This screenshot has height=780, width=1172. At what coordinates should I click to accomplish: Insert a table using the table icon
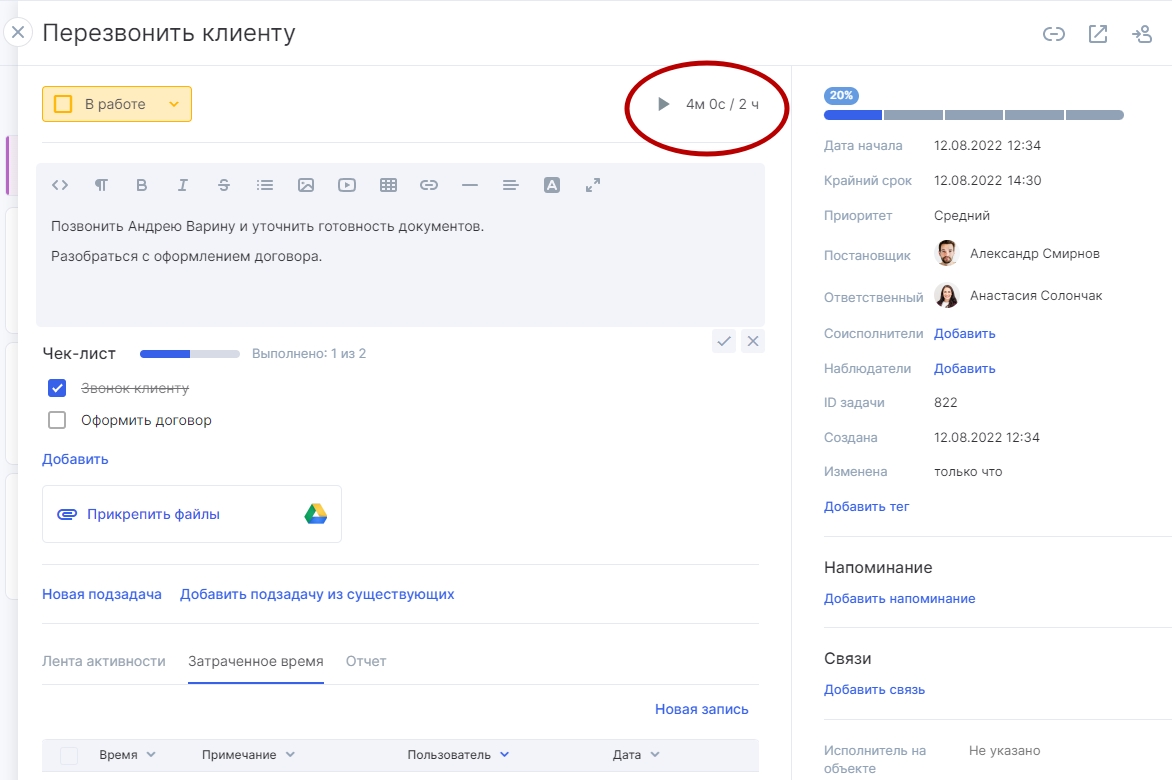point(388,185)
